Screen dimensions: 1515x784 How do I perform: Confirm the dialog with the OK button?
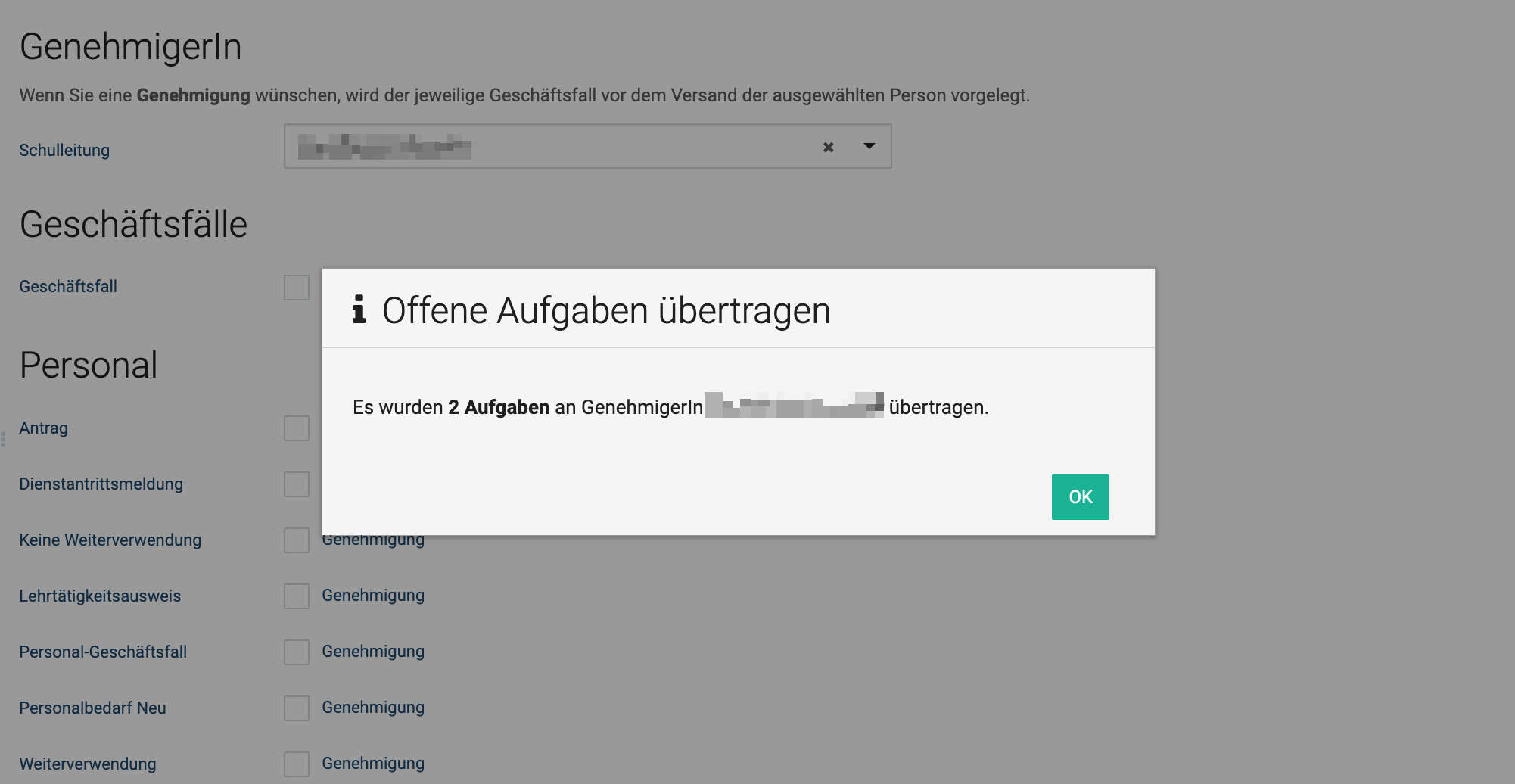[x=1080, y=497]
